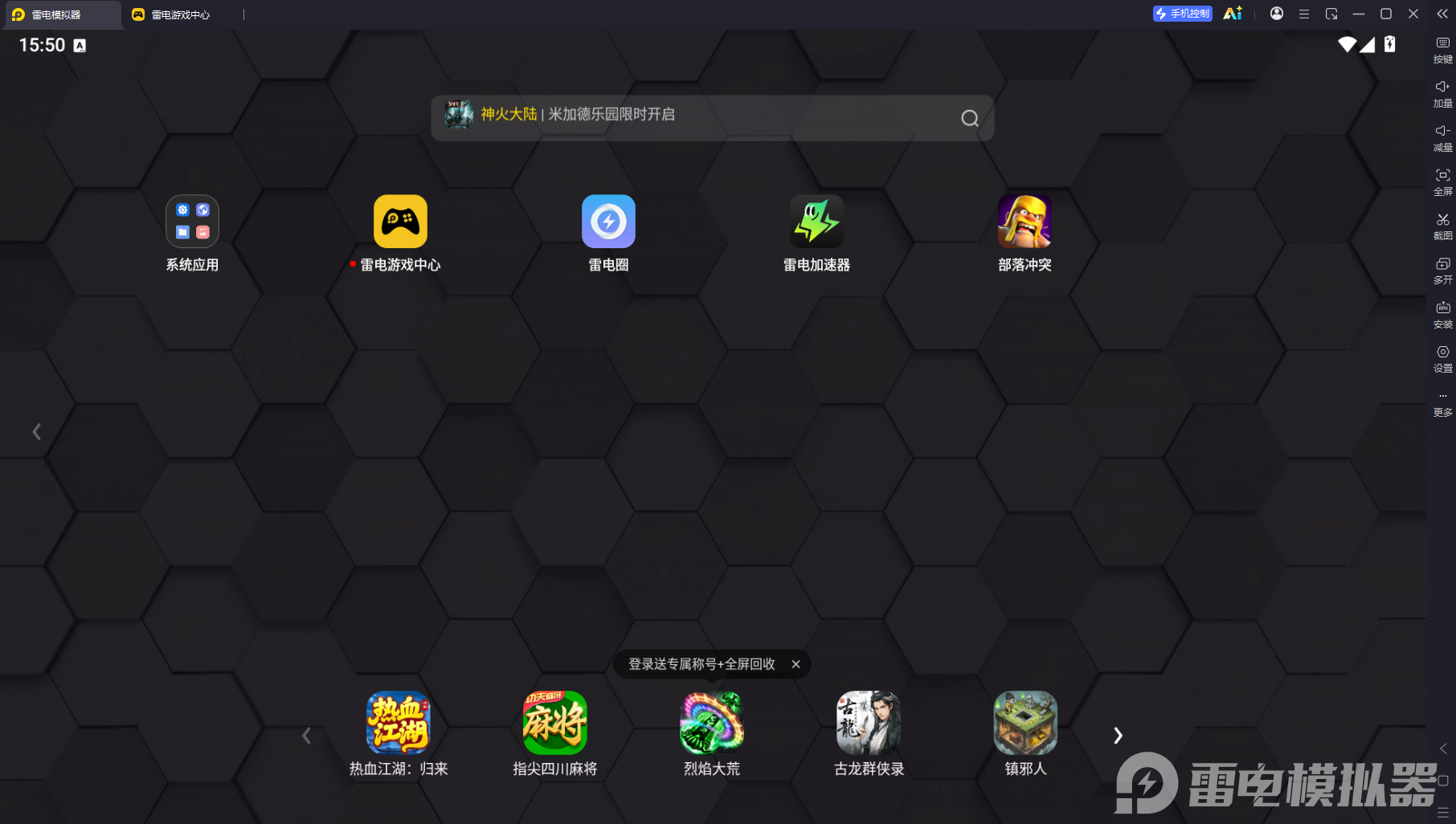This screenshot has height=824, width=1456.
Task: Open 部落冲突 game
Action: pos(1025,222)
